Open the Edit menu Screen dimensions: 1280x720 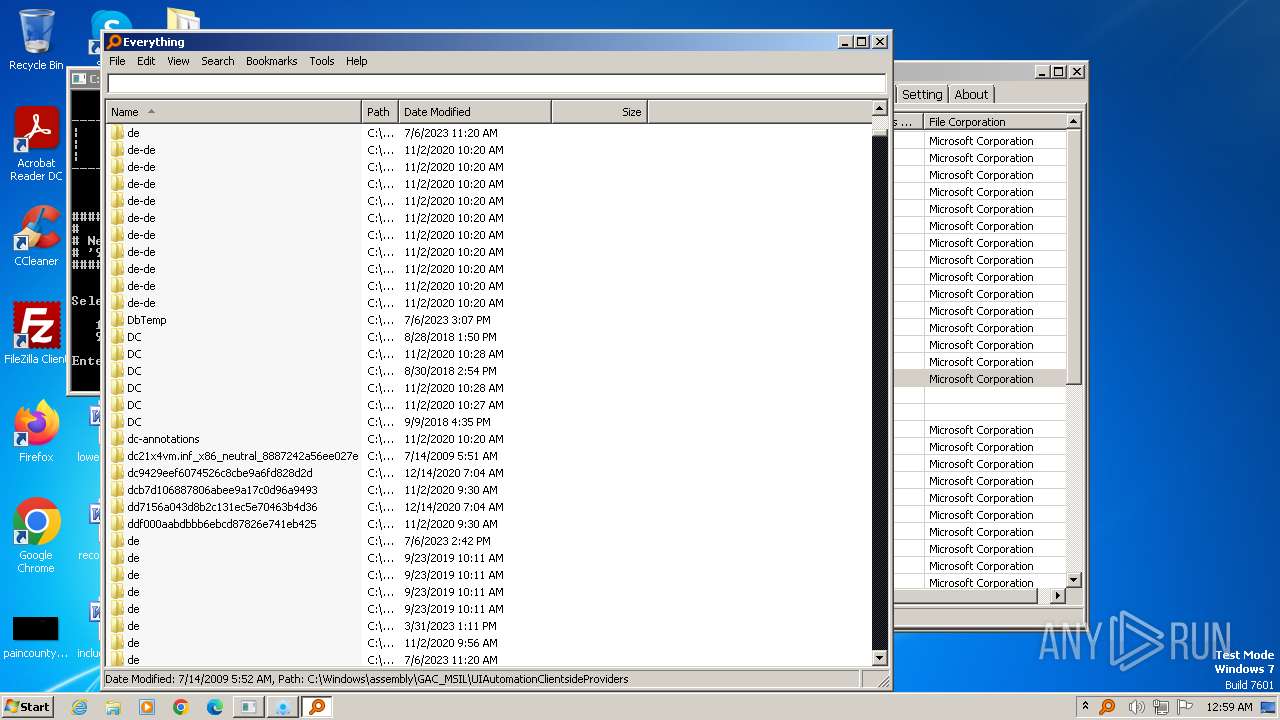146,61
